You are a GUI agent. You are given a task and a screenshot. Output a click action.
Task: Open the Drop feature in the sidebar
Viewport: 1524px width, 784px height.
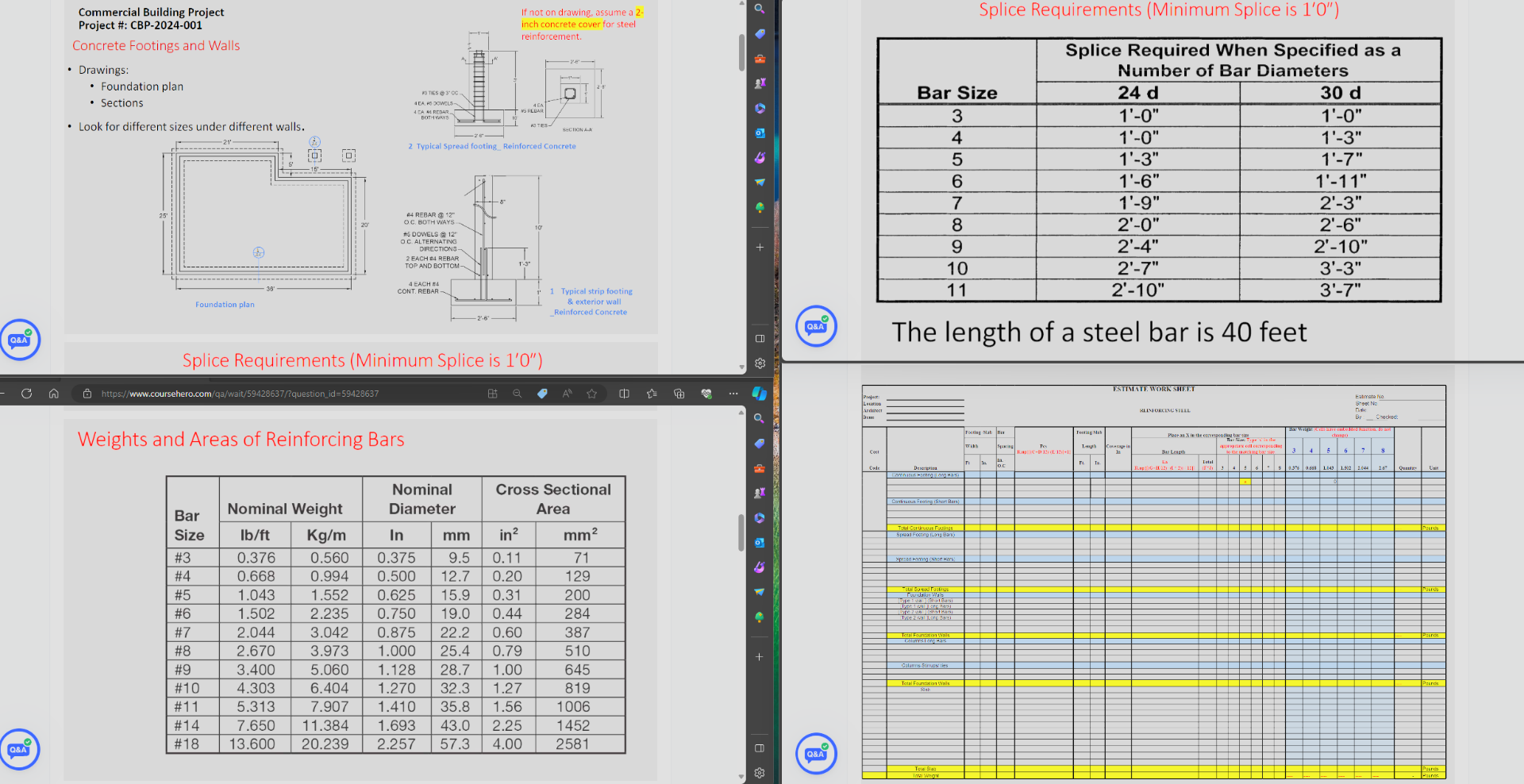[x=760, y=183]
